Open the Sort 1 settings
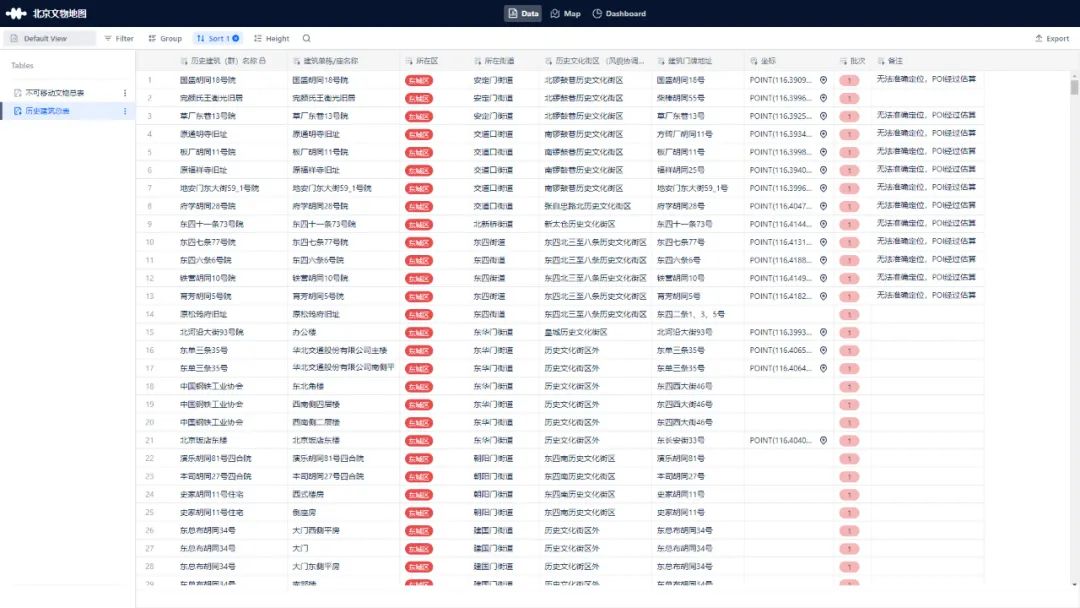Screen dimensions: 1080x608 click(218, 39)
